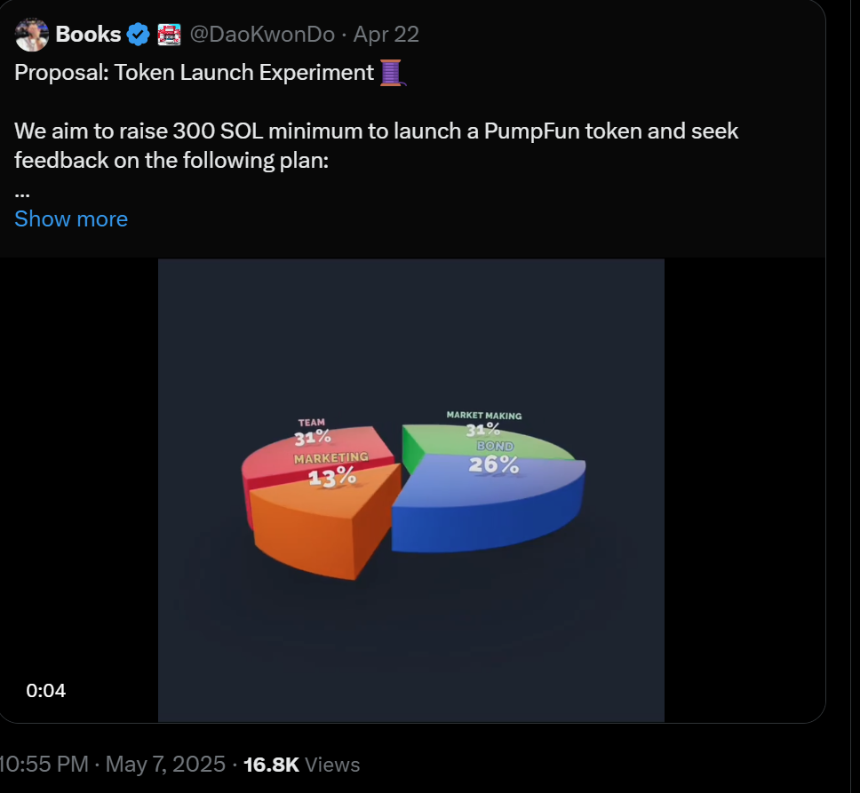The height and width of the screenshot is (793, 860).
Task: Open the Apr 22 quoted post date
Action: pos(386,35)
